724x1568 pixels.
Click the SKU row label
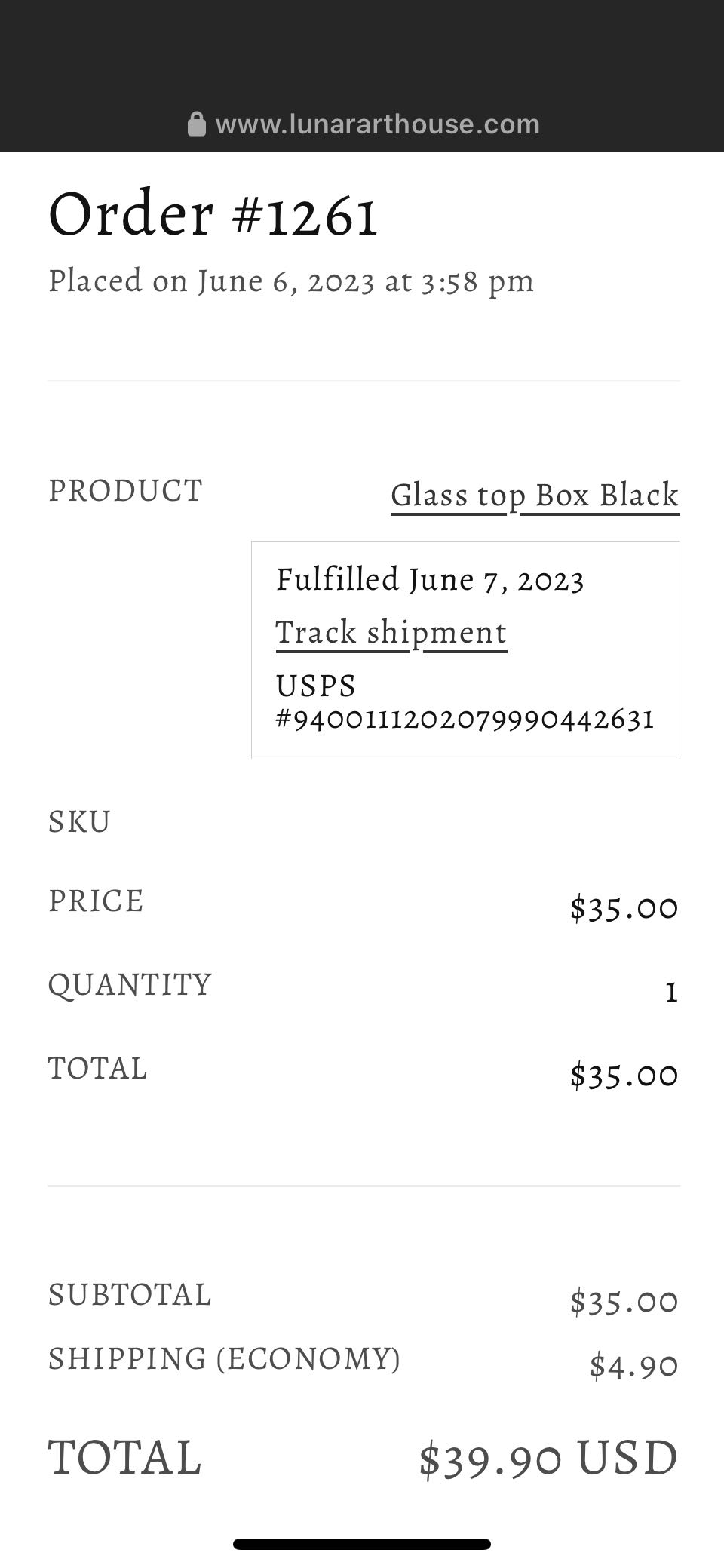click(79, 821)
